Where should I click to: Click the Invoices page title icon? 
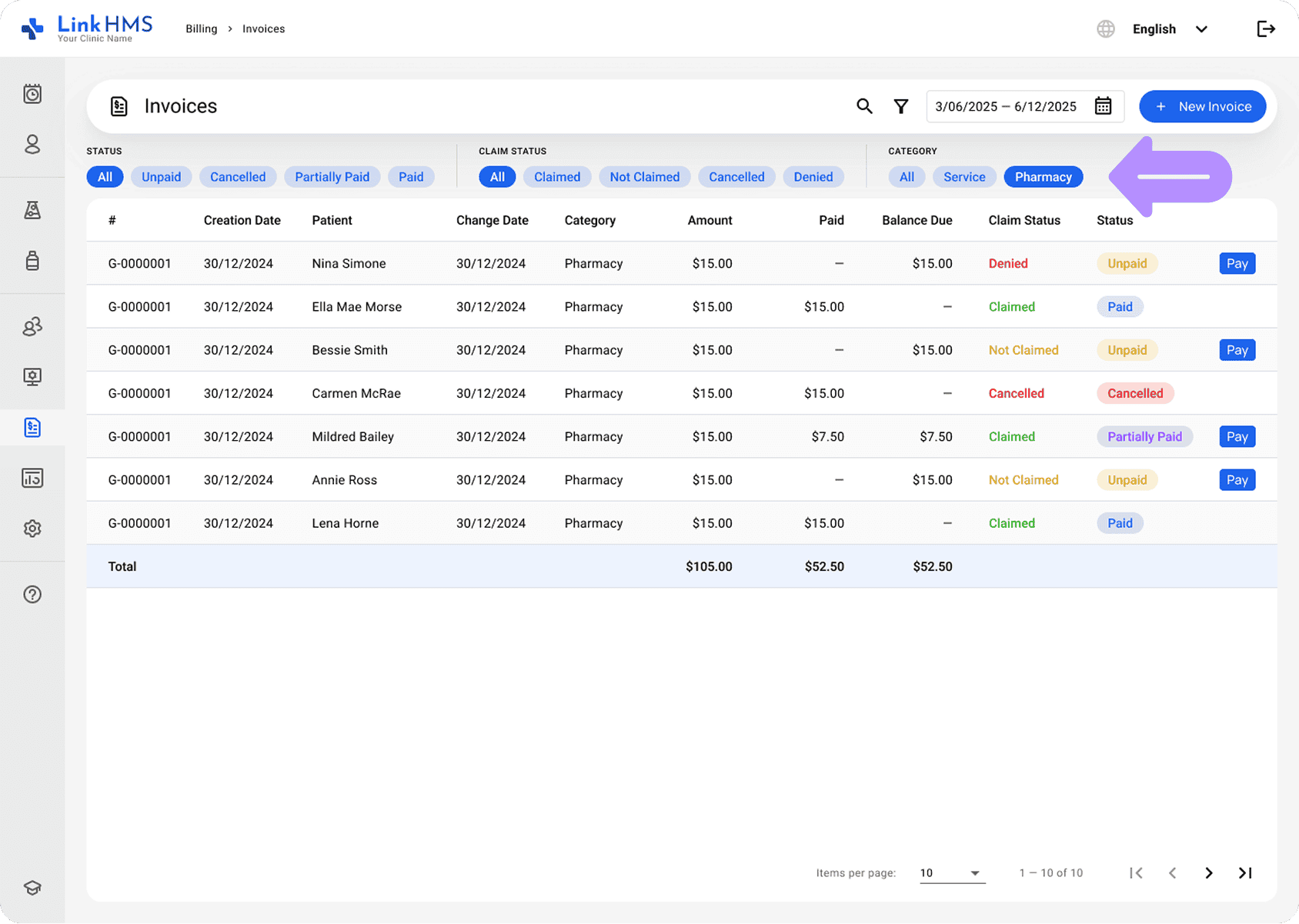pyautogui.click(x=119, y=106)
